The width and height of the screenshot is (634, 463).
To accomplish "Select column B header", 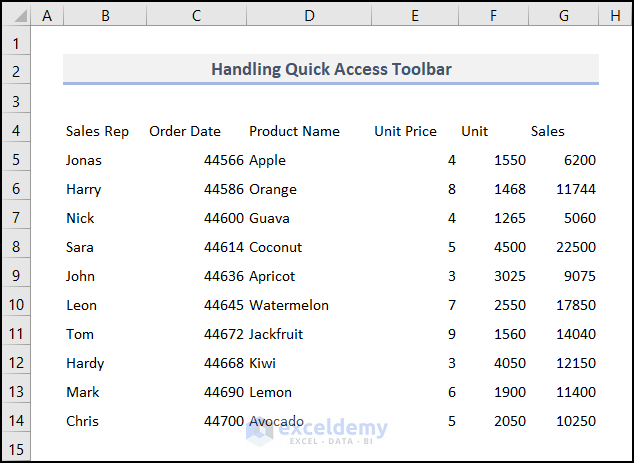I will [105, 14].
